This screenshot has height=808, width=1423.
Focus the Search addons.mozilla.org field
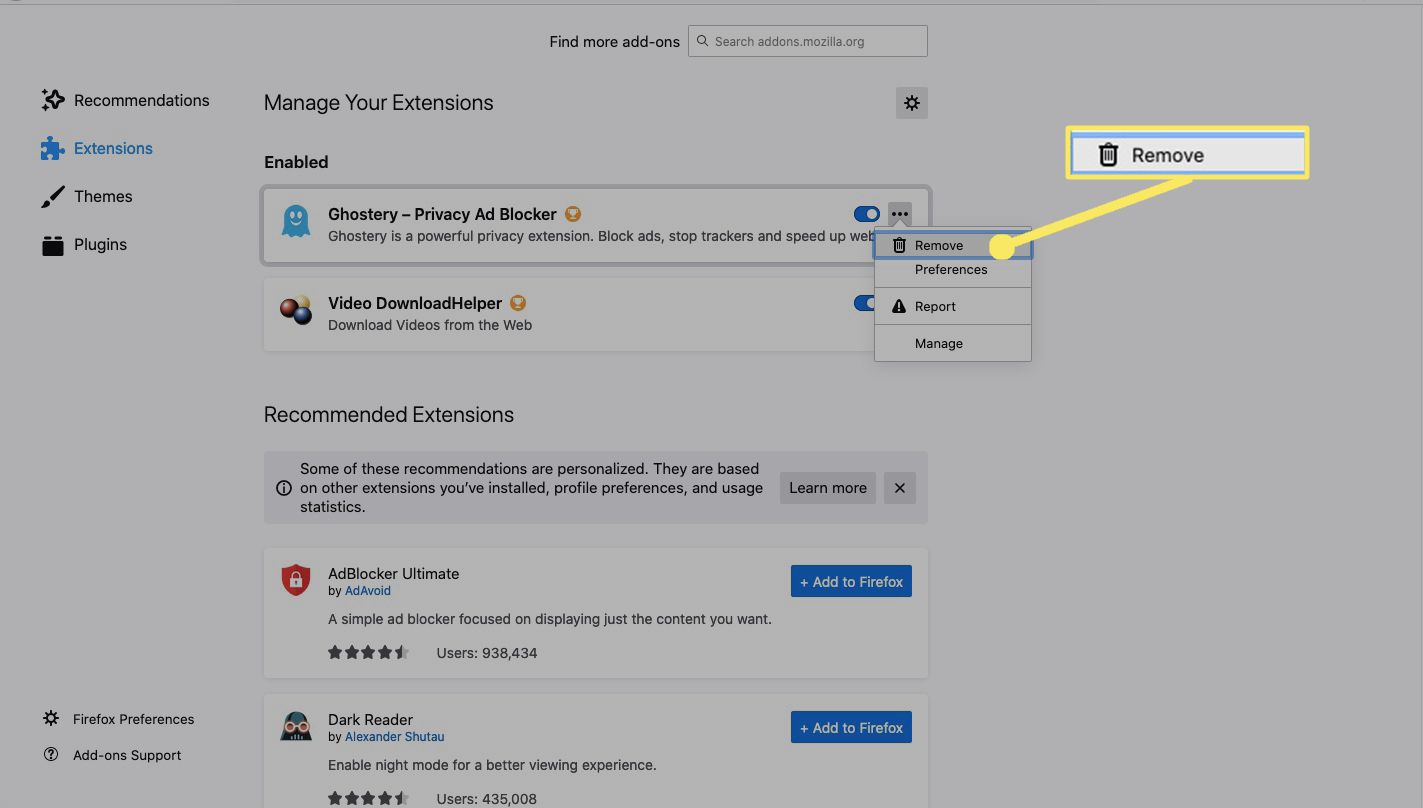point(808,41)
